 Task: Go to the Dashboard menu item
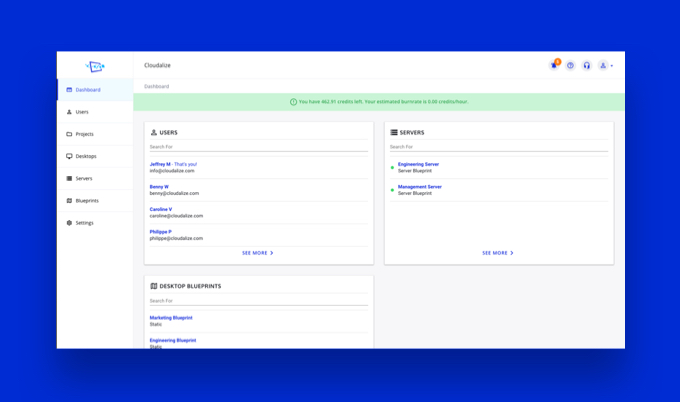tap(95, 90)
